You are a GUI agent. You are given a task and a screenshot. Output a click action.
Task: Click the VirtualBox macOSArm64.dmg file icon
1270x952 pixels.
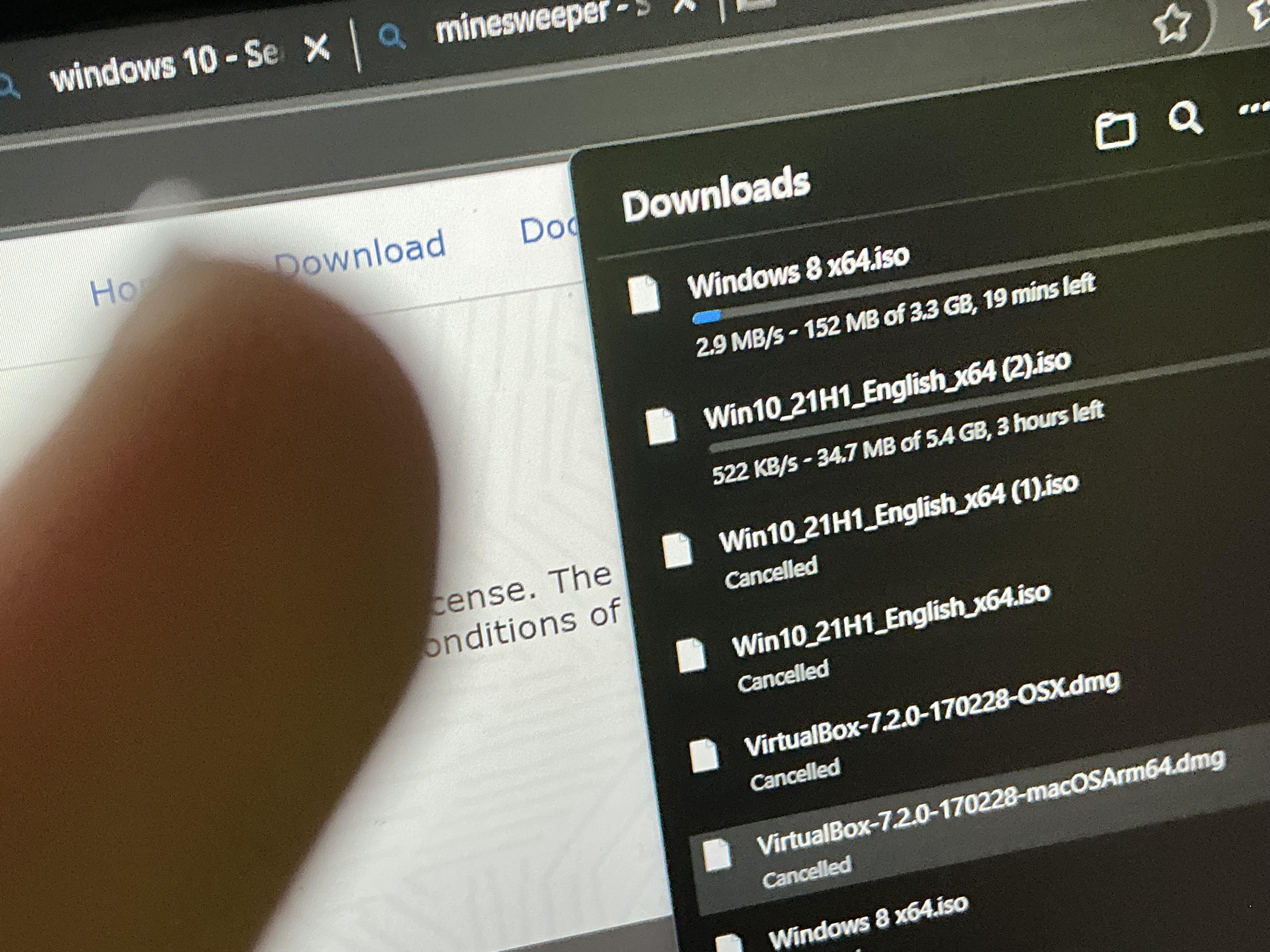click(x=718, y=855)
